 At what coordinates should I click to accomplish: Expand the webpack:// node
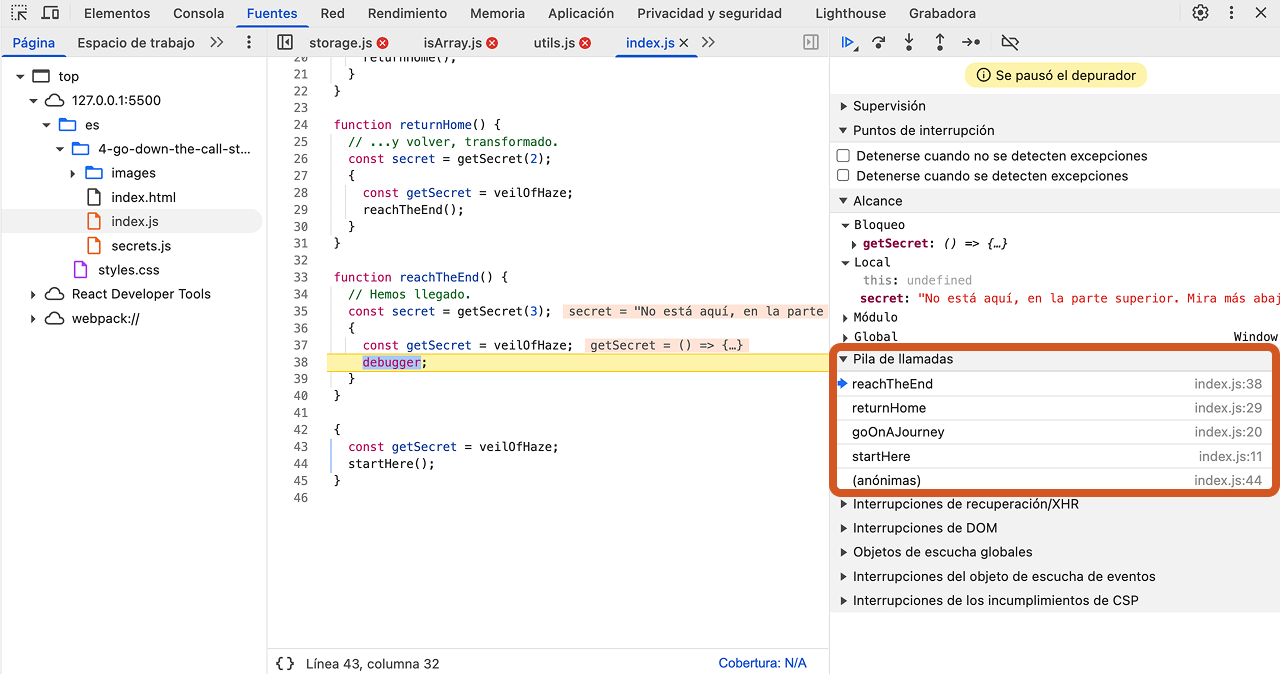(x=33, y=319)
